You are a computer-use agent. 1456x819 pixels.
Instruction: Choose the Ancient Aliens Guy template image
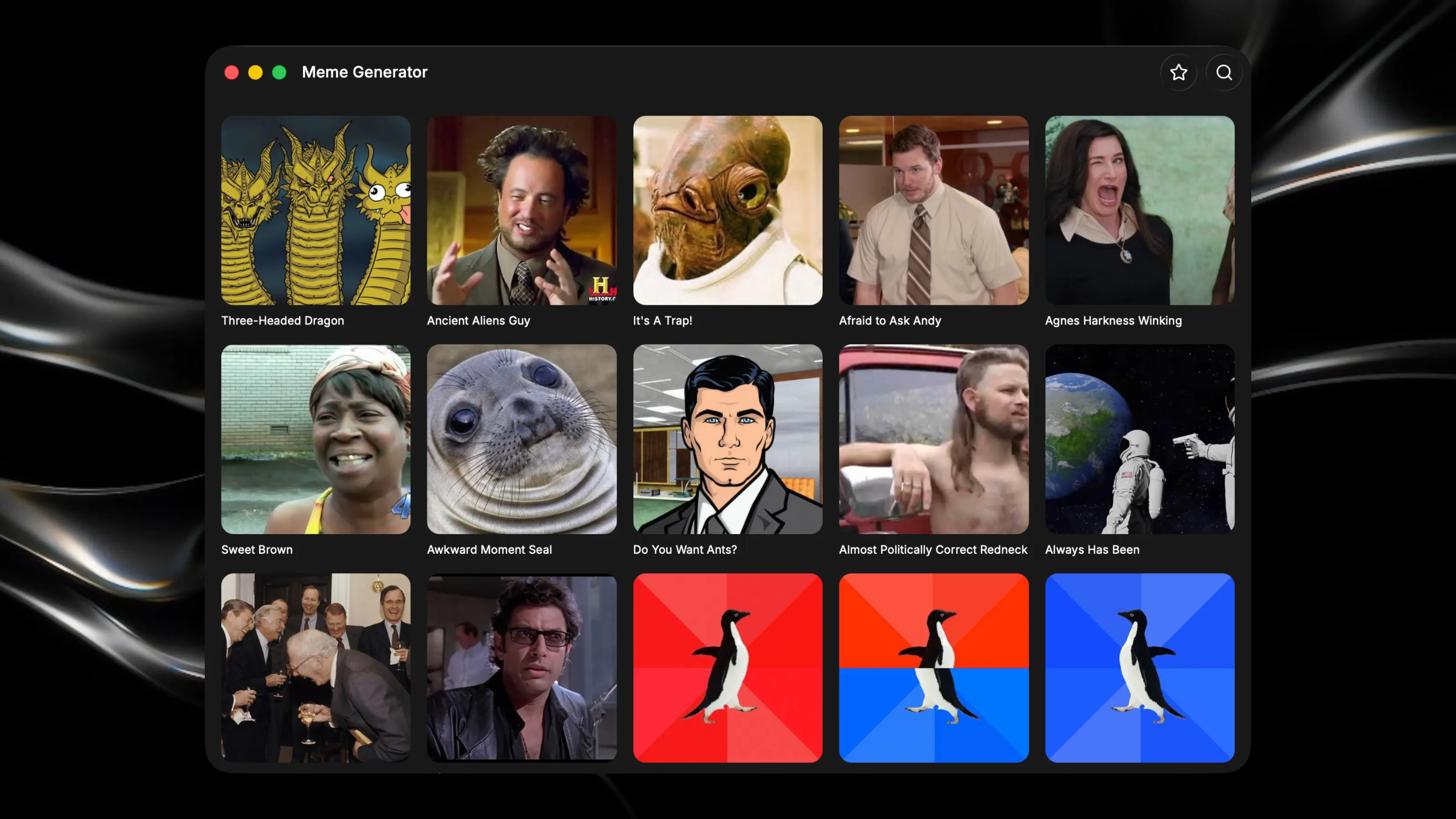(x=522, y=210)
